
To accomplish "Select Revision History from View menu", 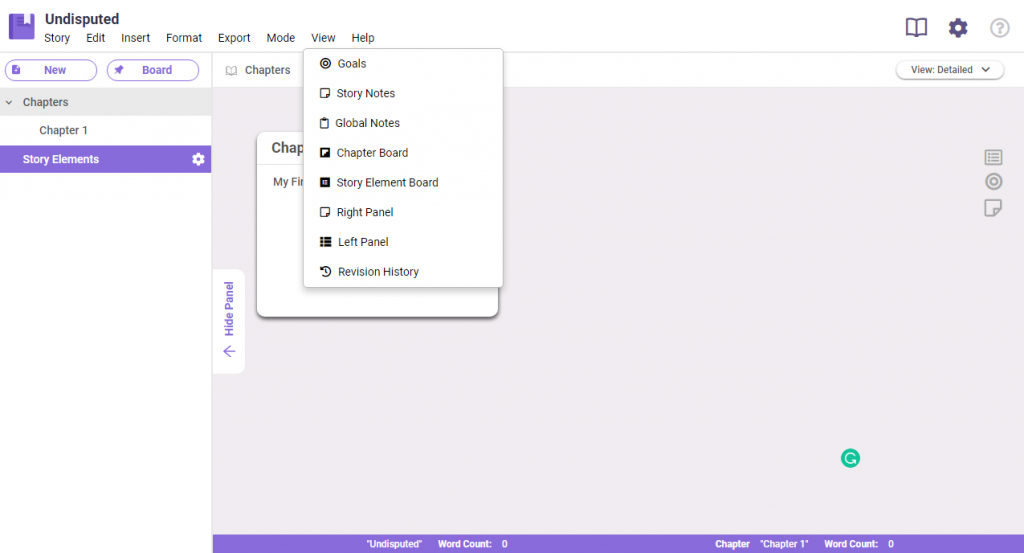I will 377,272.
